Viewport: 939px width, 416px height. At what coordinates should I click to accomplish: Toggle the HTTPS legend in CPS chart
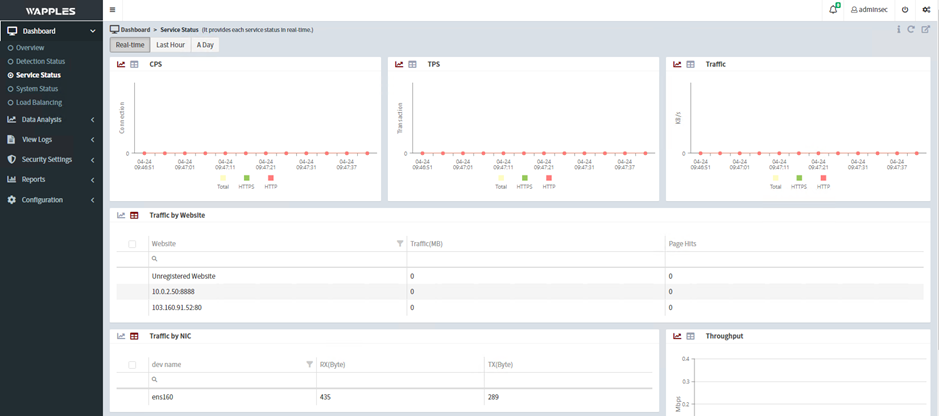(246, 179)
